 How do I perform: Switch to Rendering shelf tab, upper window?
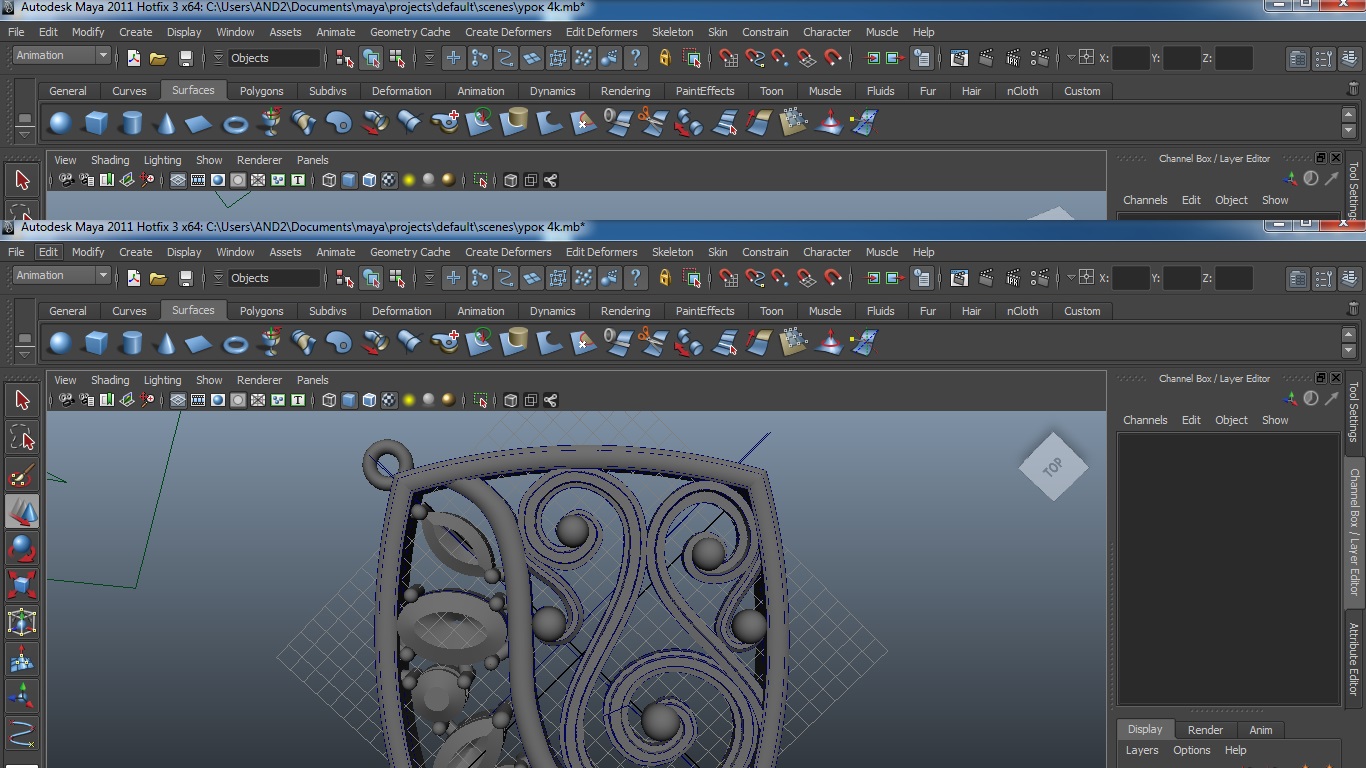(625, 91)
